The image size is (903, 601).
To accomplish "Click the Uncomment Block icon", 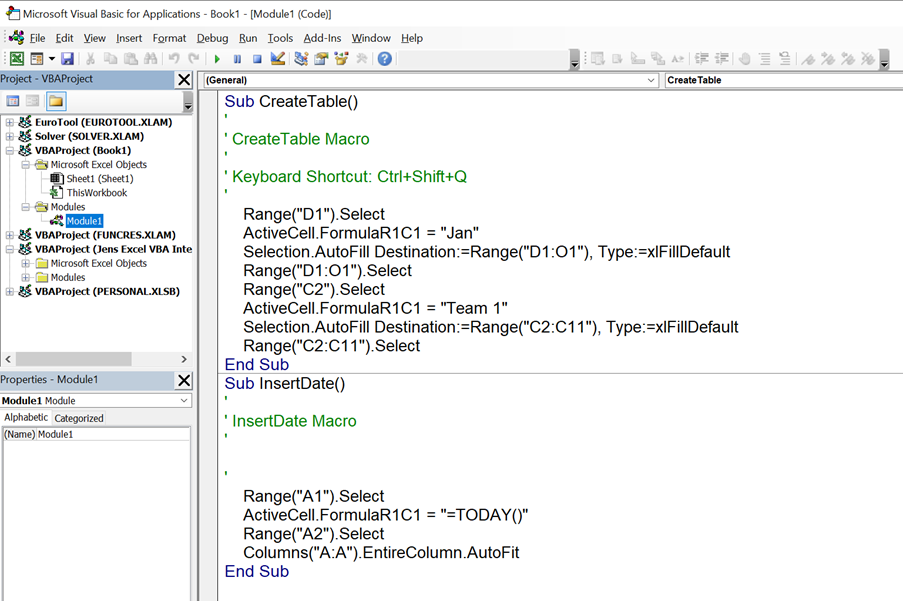I will [784, 58].
